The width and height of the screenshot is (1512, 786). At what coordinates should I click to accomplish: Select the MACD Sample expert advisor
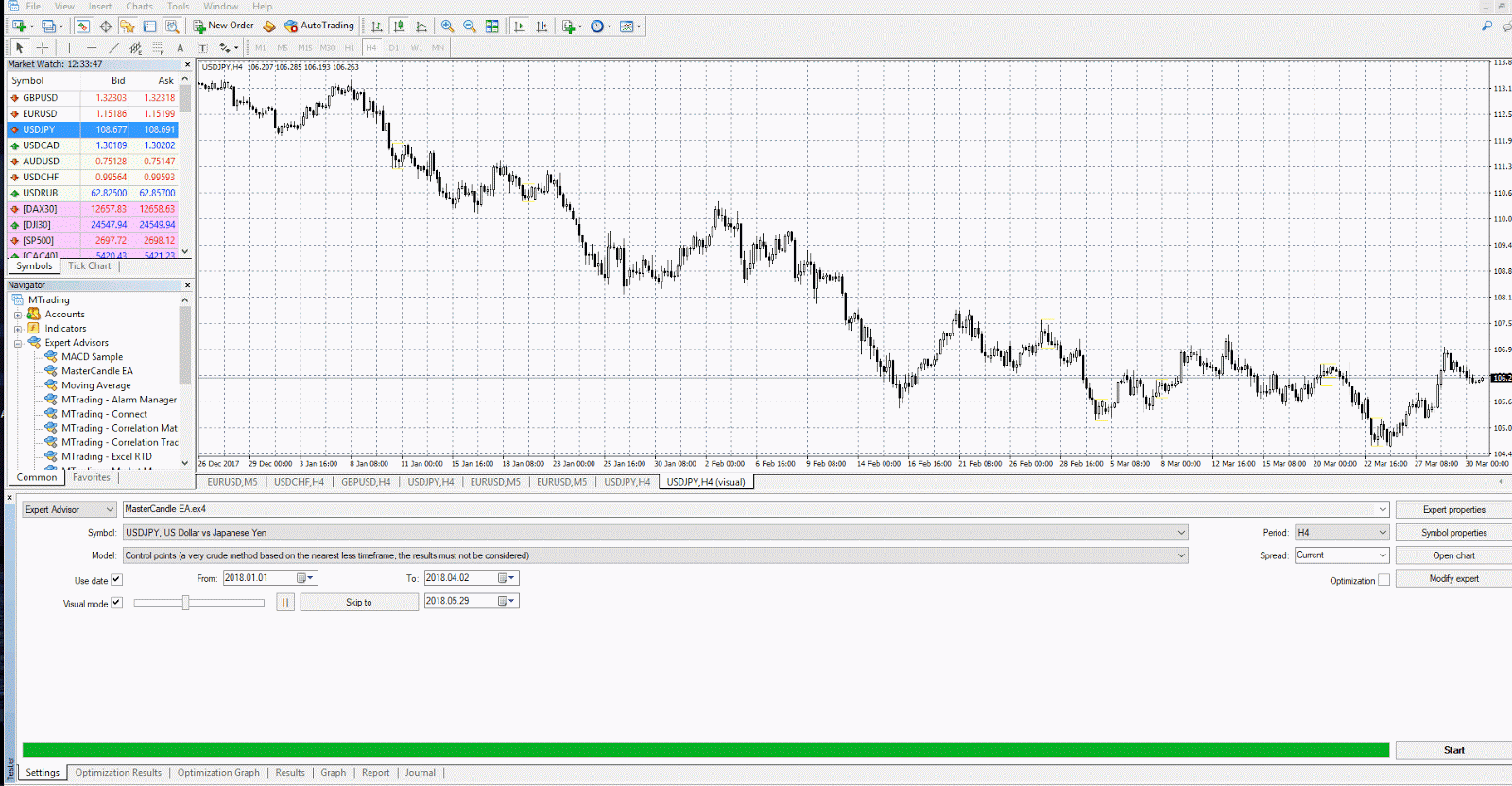point(92,357)
